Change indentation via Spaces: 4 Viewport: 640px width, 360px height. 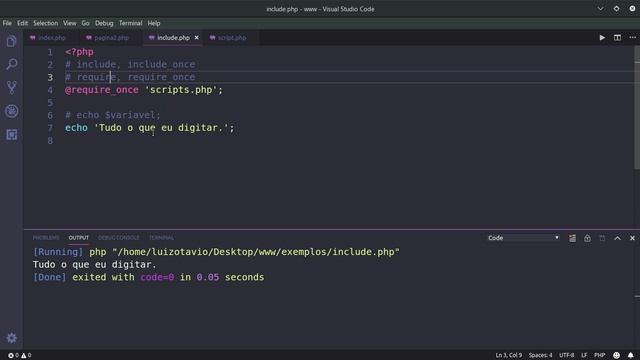pos(540,355)
